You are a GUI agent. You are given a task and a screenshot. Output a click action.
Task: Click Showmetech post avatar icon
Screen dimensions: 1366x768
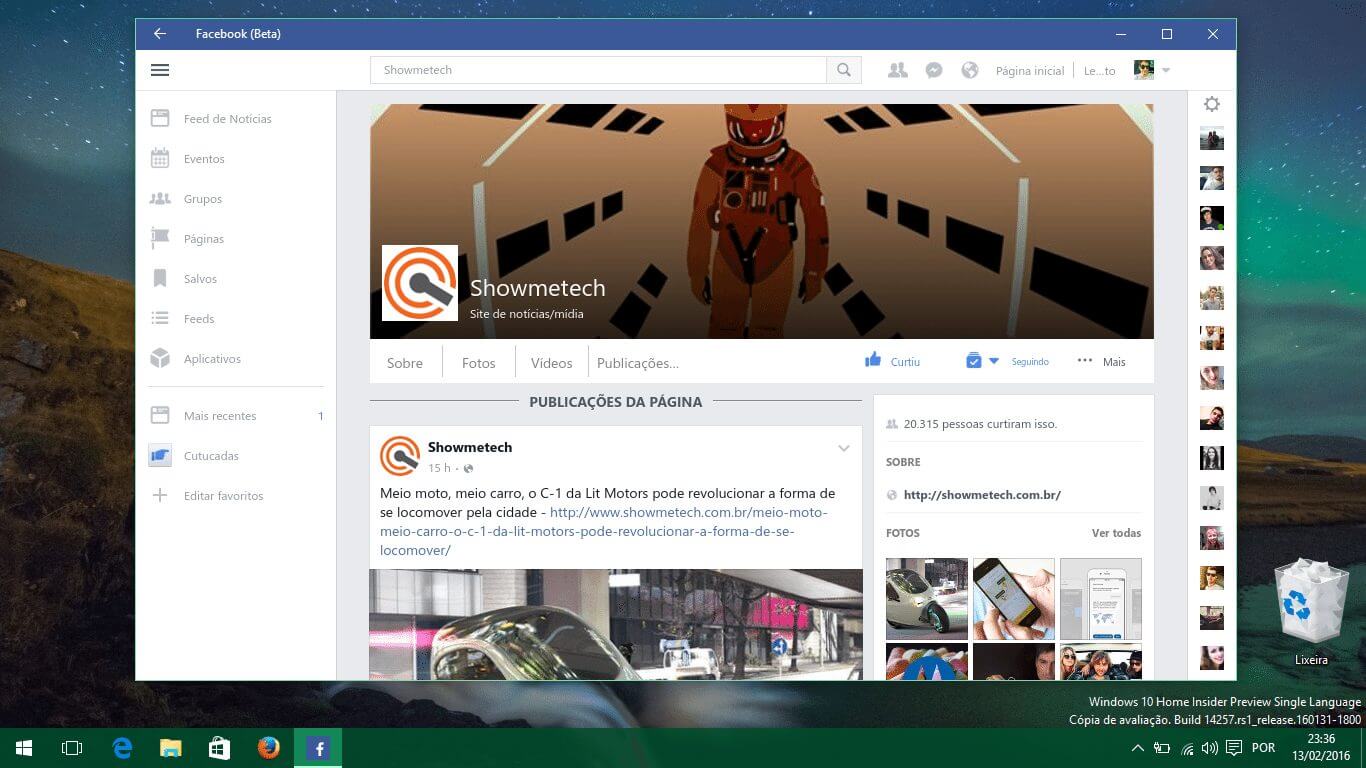400,456
